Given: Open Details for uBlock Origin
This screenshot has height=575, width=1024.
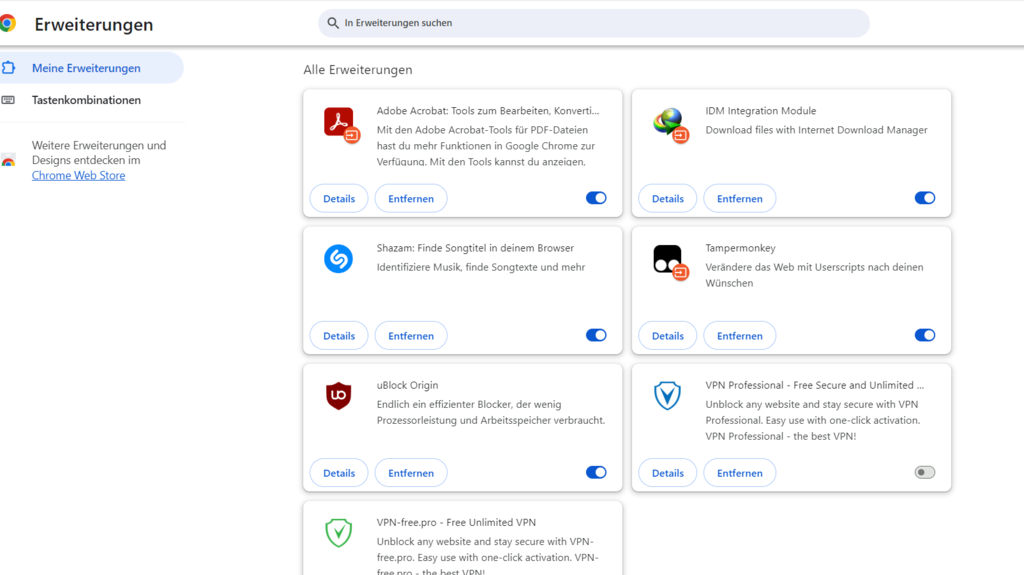Looking at the screenshot, I should point(339,473).
